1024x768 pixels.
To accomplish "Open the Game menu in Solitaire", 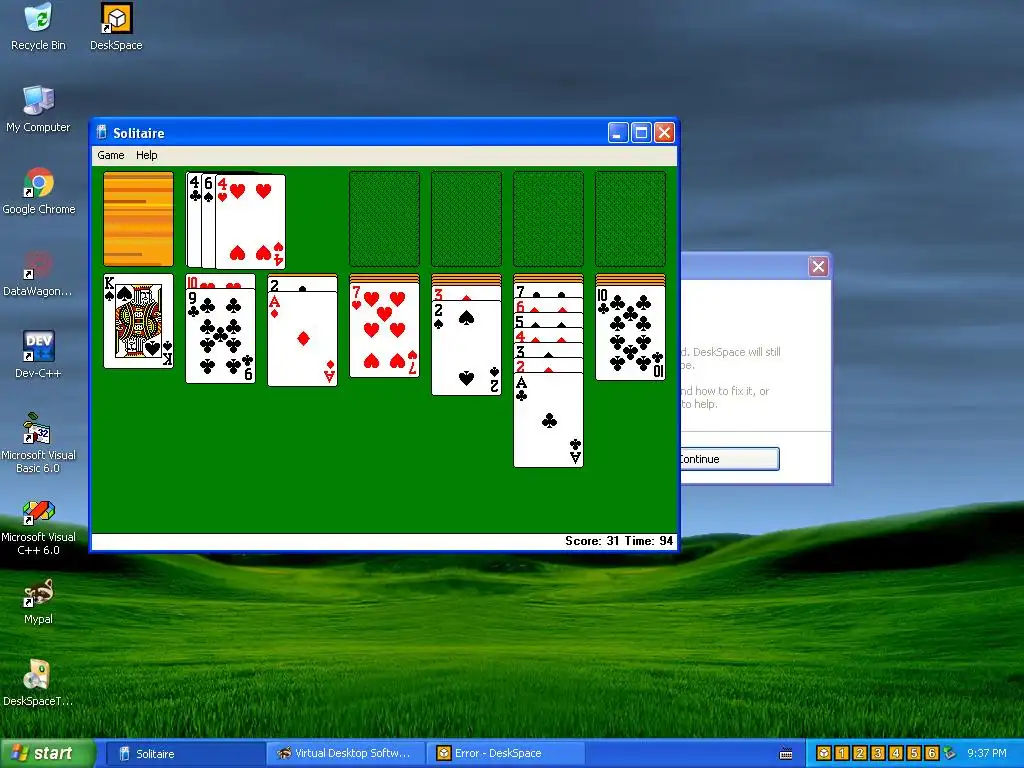I will [110, 155].
